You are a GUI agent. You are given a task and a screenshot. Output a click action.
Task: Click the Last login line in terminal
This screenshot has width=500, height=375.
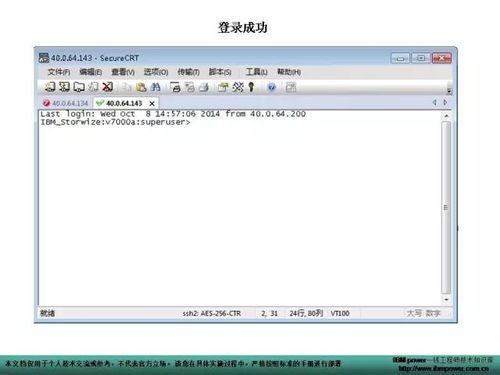coord(173,114)
